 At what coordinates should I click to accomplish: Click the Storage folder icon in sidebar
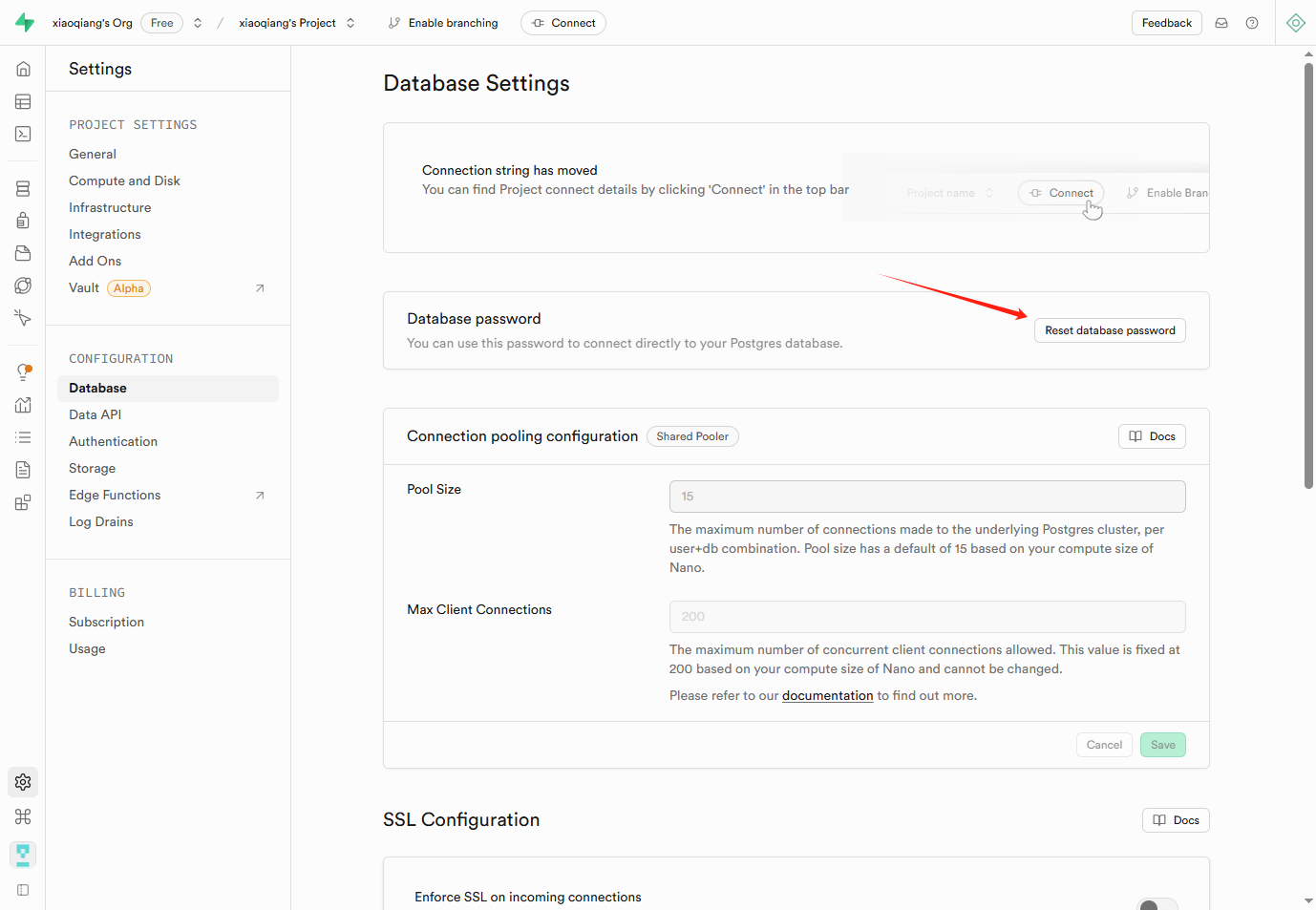(23, 253)
